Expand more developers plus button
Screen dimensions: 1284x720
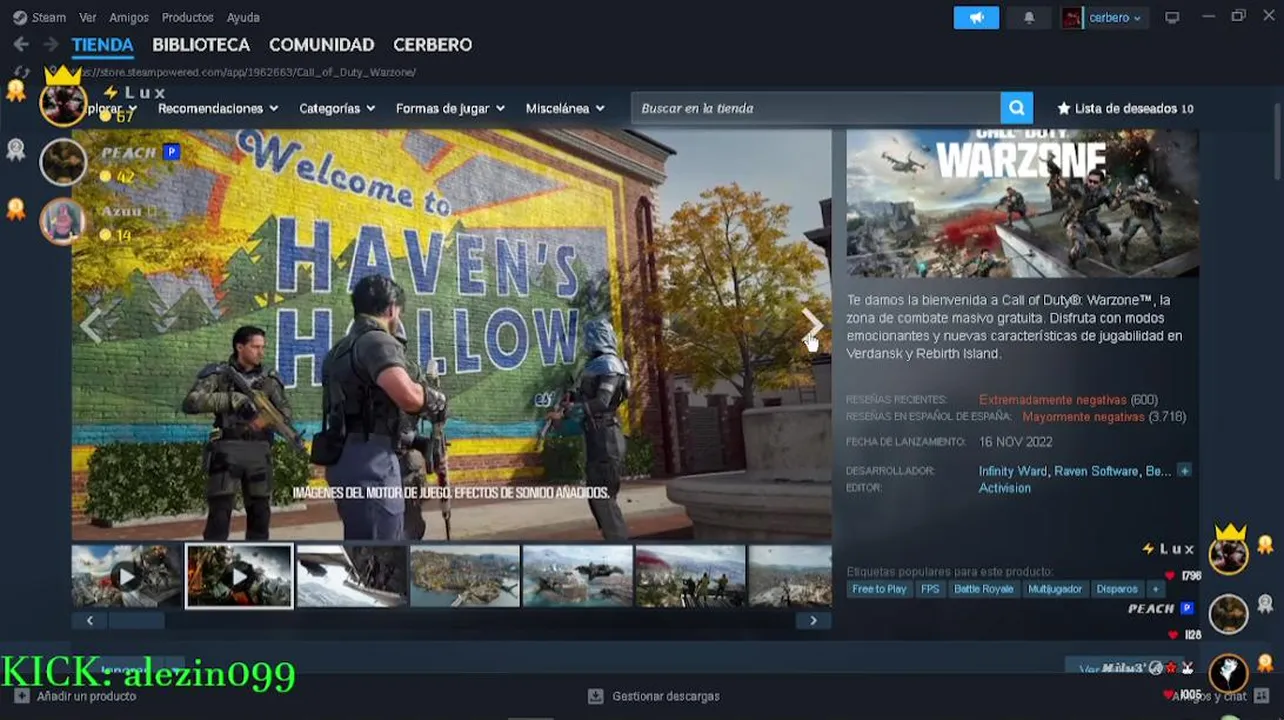(1184, 471)
